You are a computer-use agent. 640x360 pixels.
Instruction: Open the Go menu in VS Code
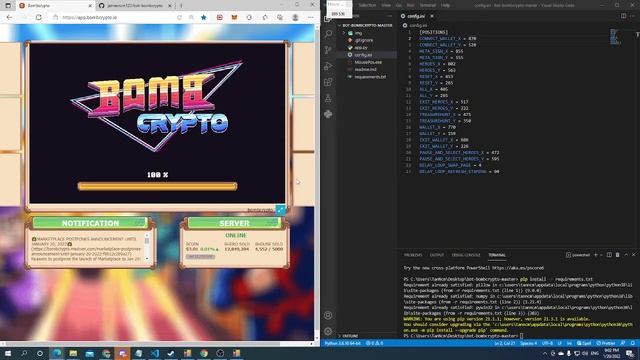point(399,5)
